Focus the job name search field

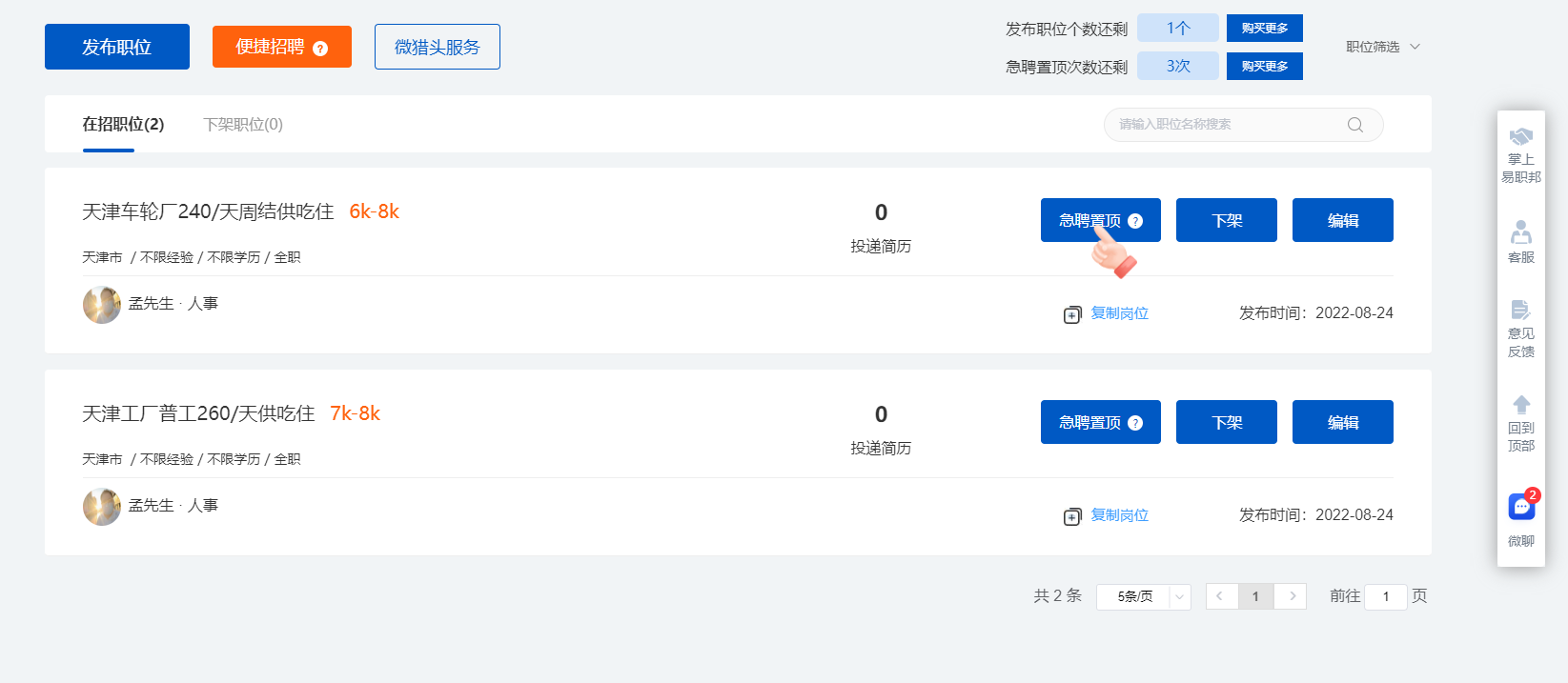coord(1225,125)
